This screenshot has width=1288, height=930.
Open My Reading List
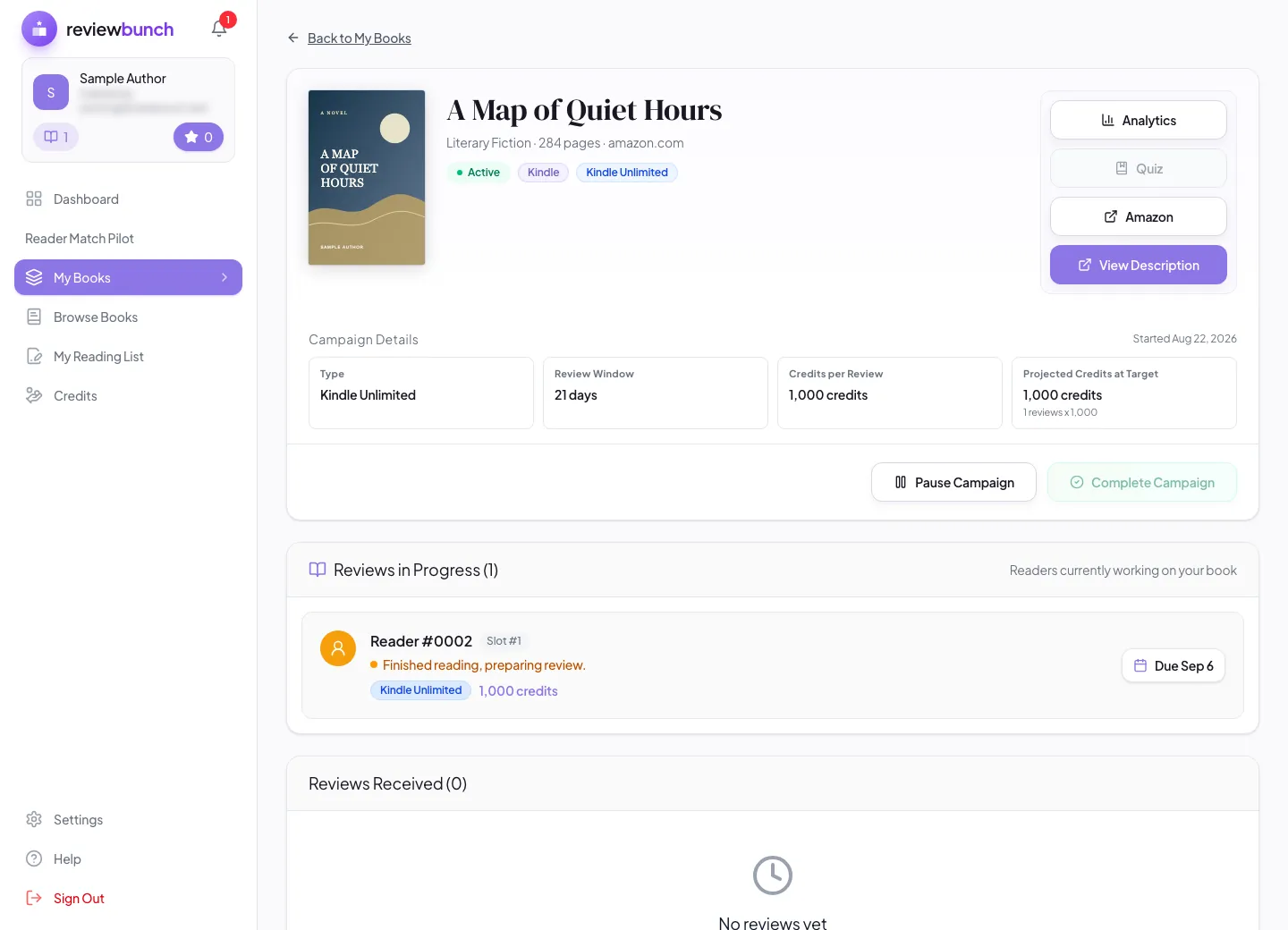click(x=128, y=356)
